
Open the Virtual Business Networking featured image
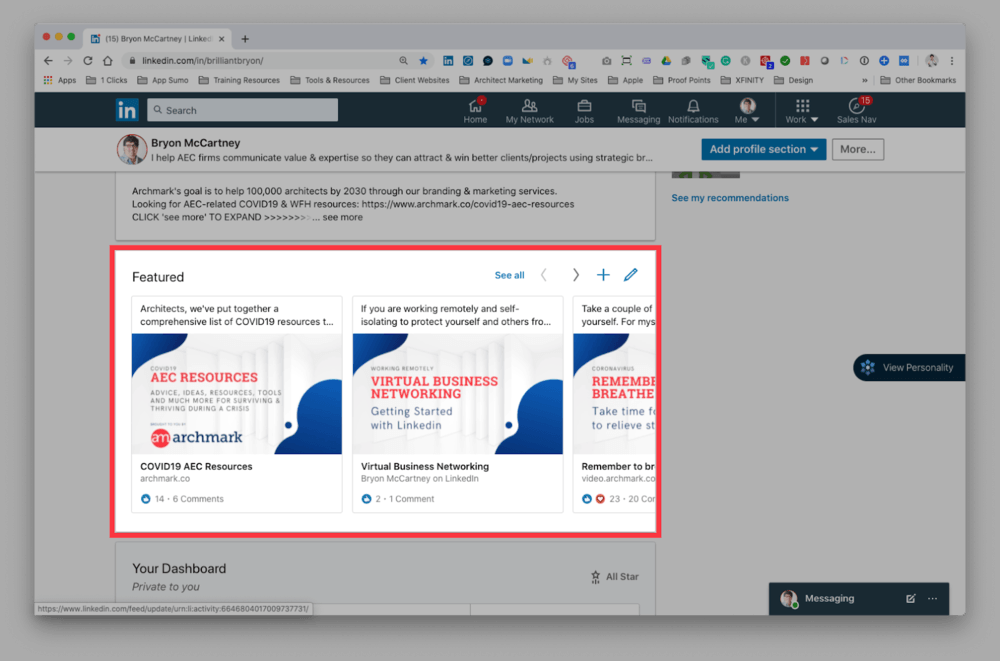(x=457, y=394)
